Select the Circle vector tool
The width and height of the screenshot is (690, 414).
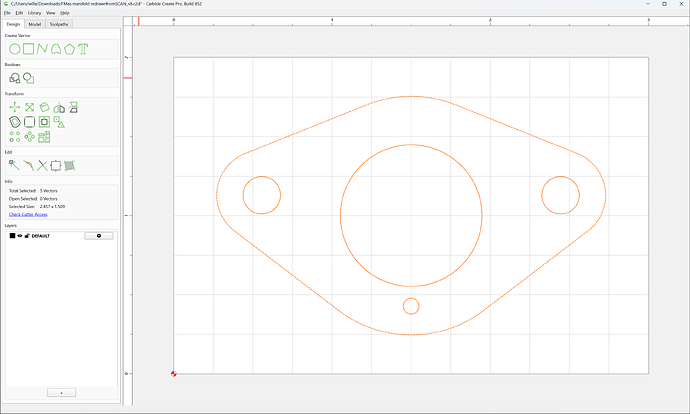pyautogui.click(x=15, y=49)
